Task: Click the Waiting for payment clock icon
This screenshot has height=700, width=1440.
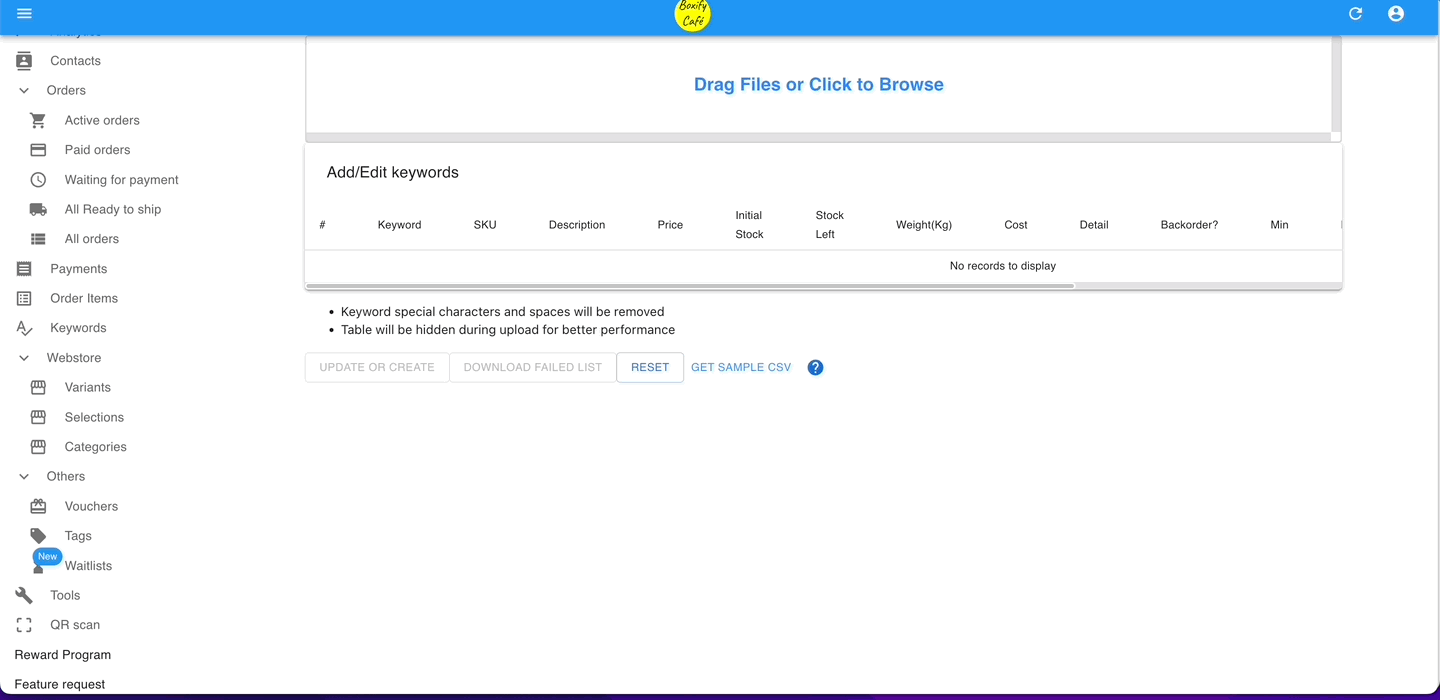Action: (37, 179)
